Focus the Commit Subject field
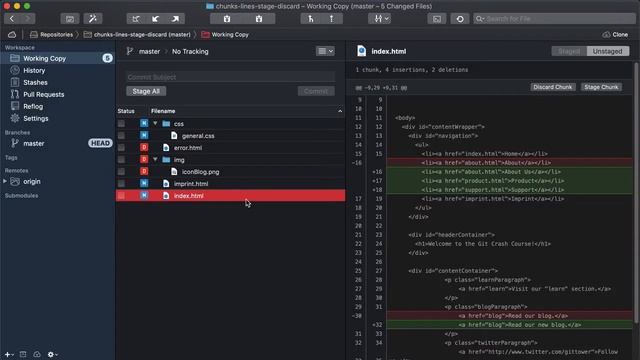Viewport: 640px width, 360px height. coord(231,77)
